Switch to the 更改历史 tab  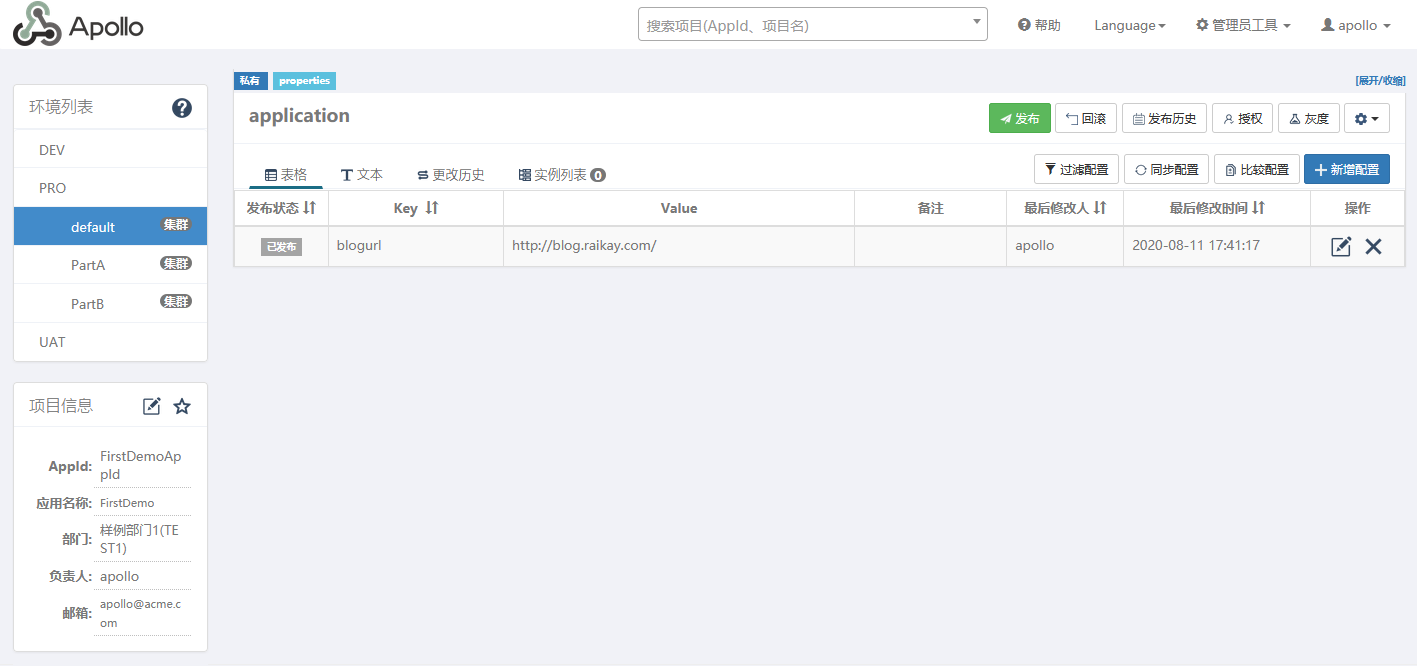point(450,174)
